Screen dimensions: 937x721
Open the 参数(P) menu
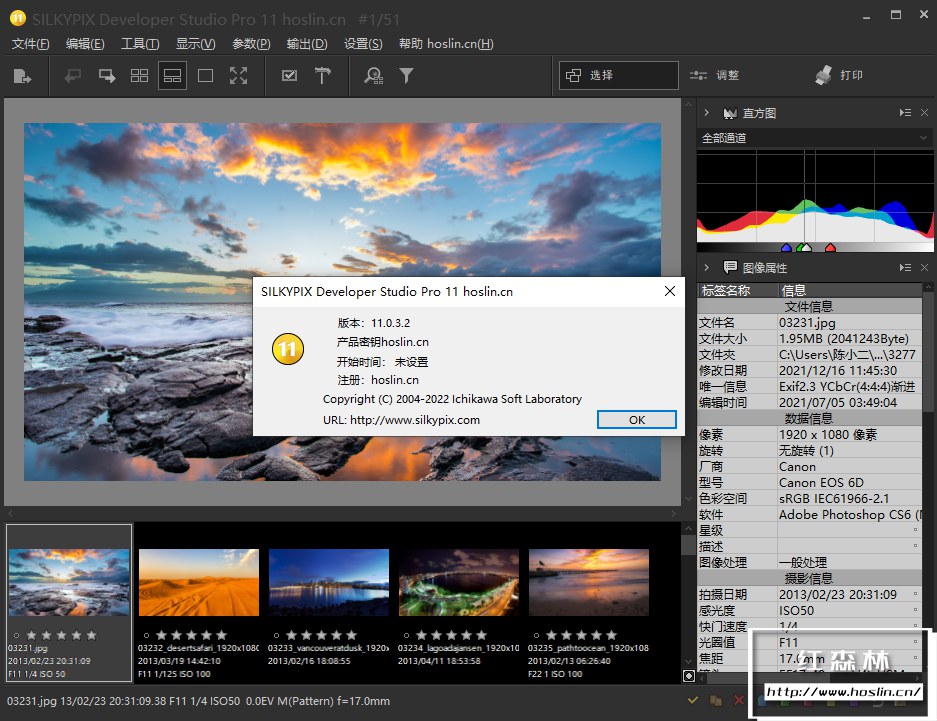tap(251, 44)
